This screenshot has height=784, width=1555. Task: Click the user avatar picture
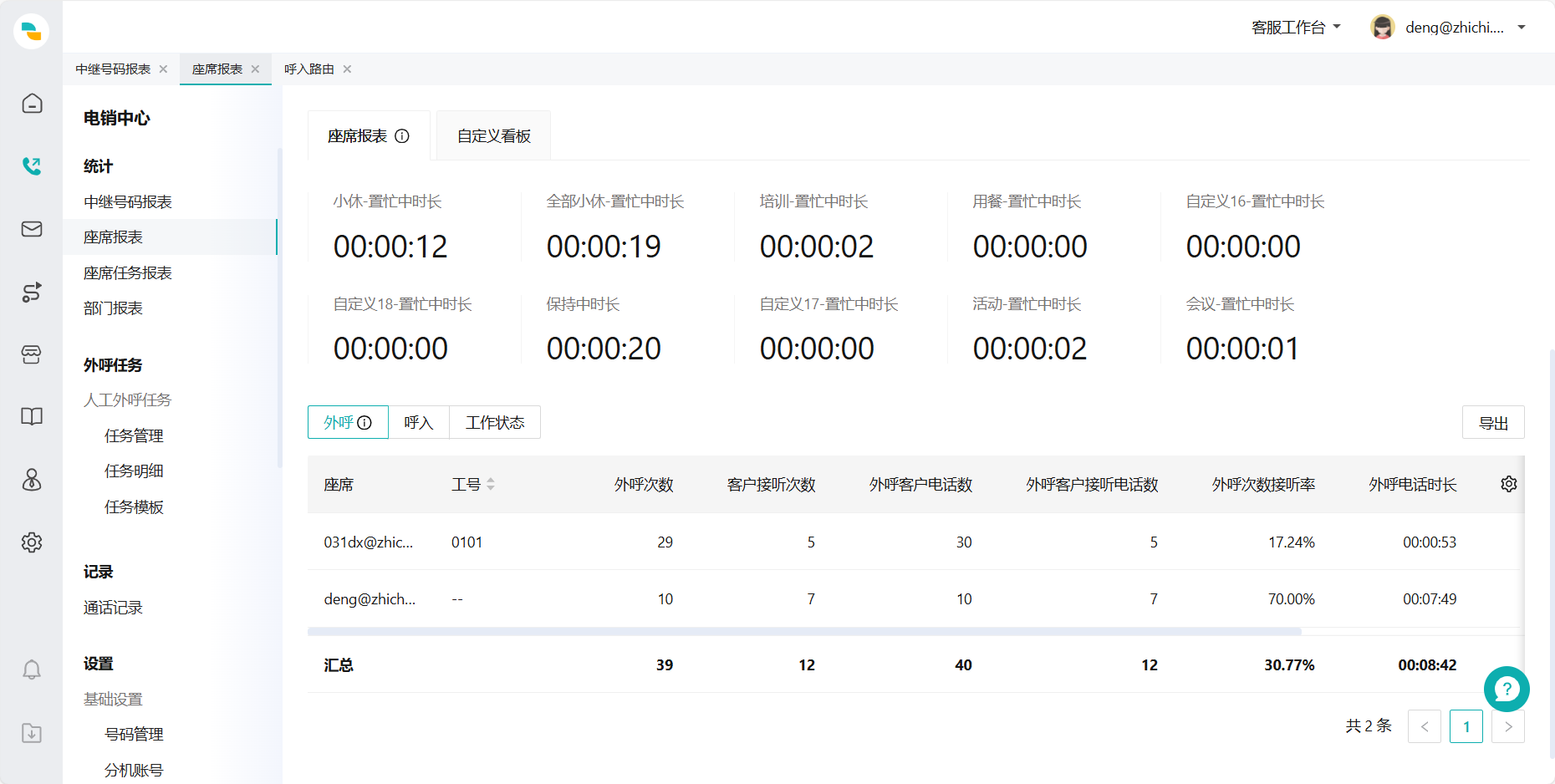click(x=1383, y=28)
